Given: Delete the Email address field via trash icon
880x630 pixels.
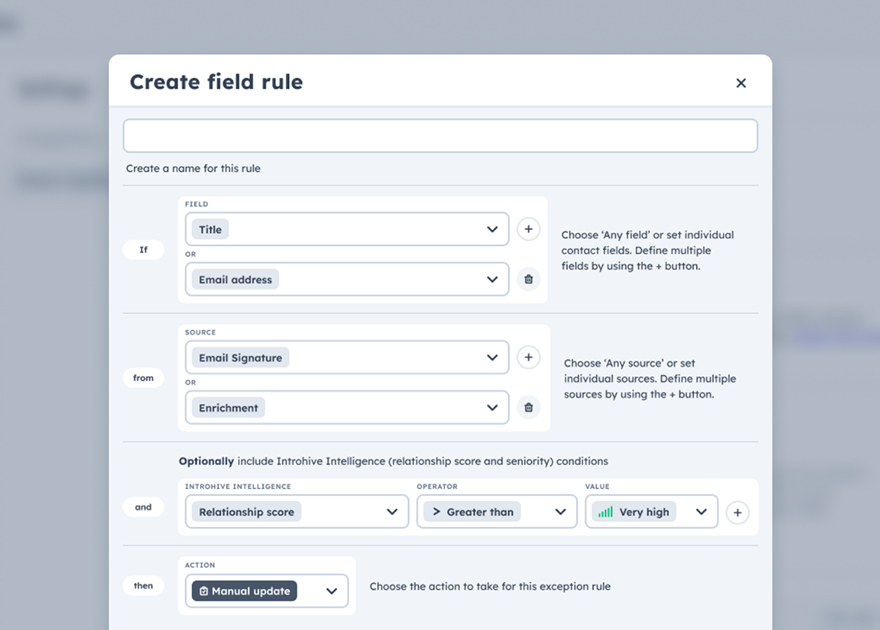Looking at the screenshot, I should (x=528, y=279).
